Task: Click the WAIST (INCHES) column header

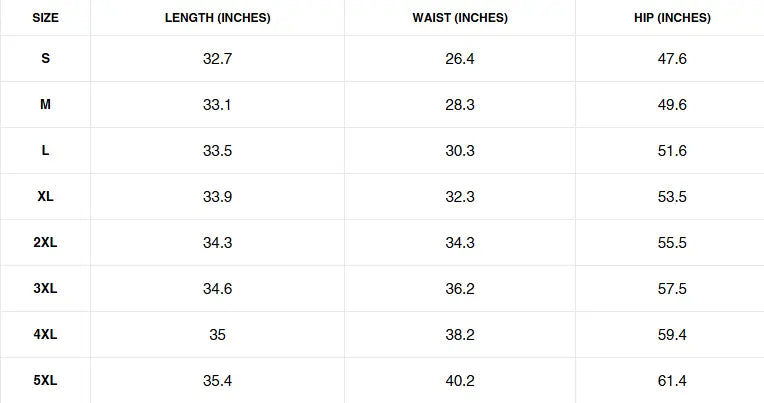Action: 460,18
